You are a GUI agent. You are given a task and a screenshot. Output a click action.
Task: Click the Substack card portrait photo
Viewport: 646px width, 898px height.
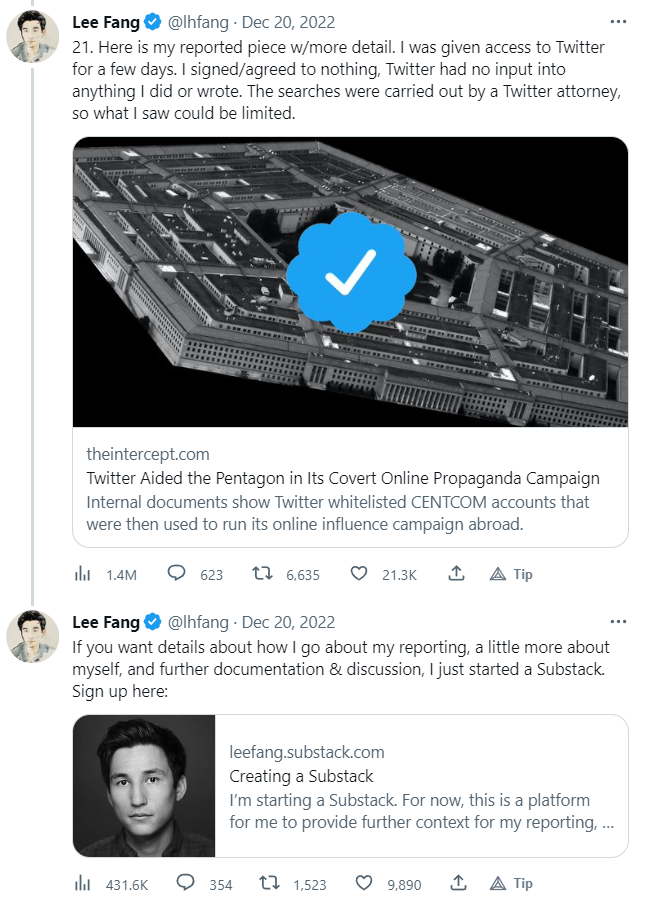[x=145, y=786]
